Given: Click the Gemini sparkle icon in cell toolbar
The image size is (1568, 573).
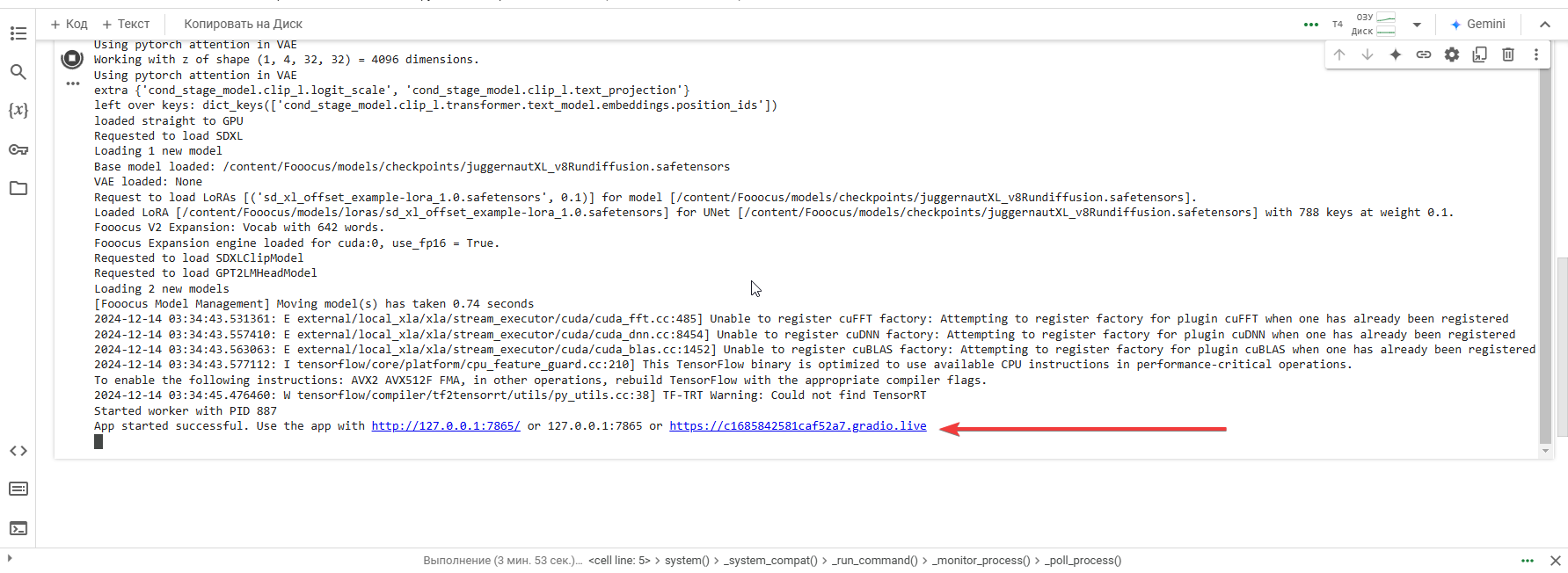Looking at the screenshot, I should (1396, 54).
